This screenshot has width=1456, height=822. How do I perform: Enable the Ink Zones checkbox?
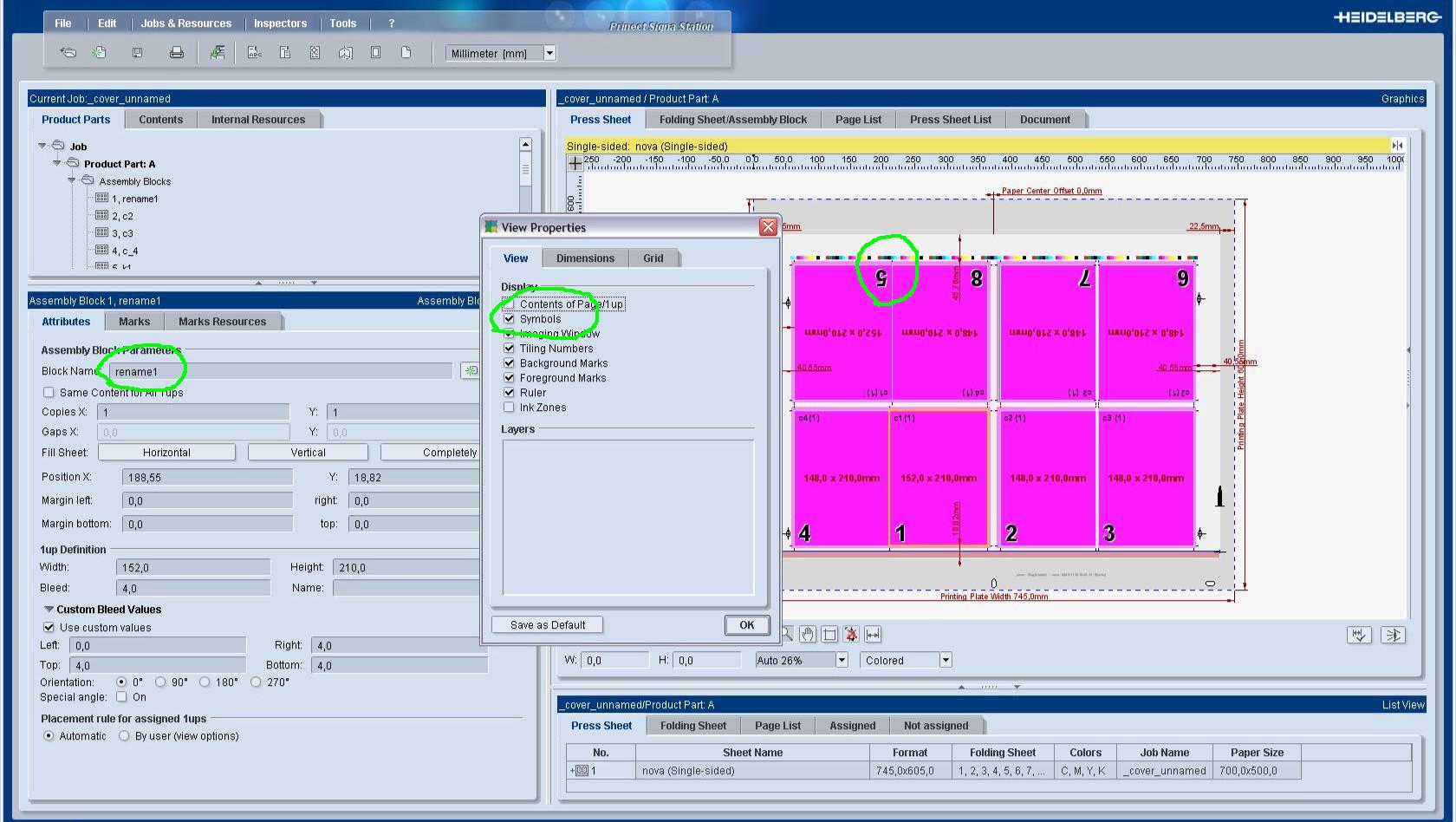pyautogui.click(x=509, y=408)
